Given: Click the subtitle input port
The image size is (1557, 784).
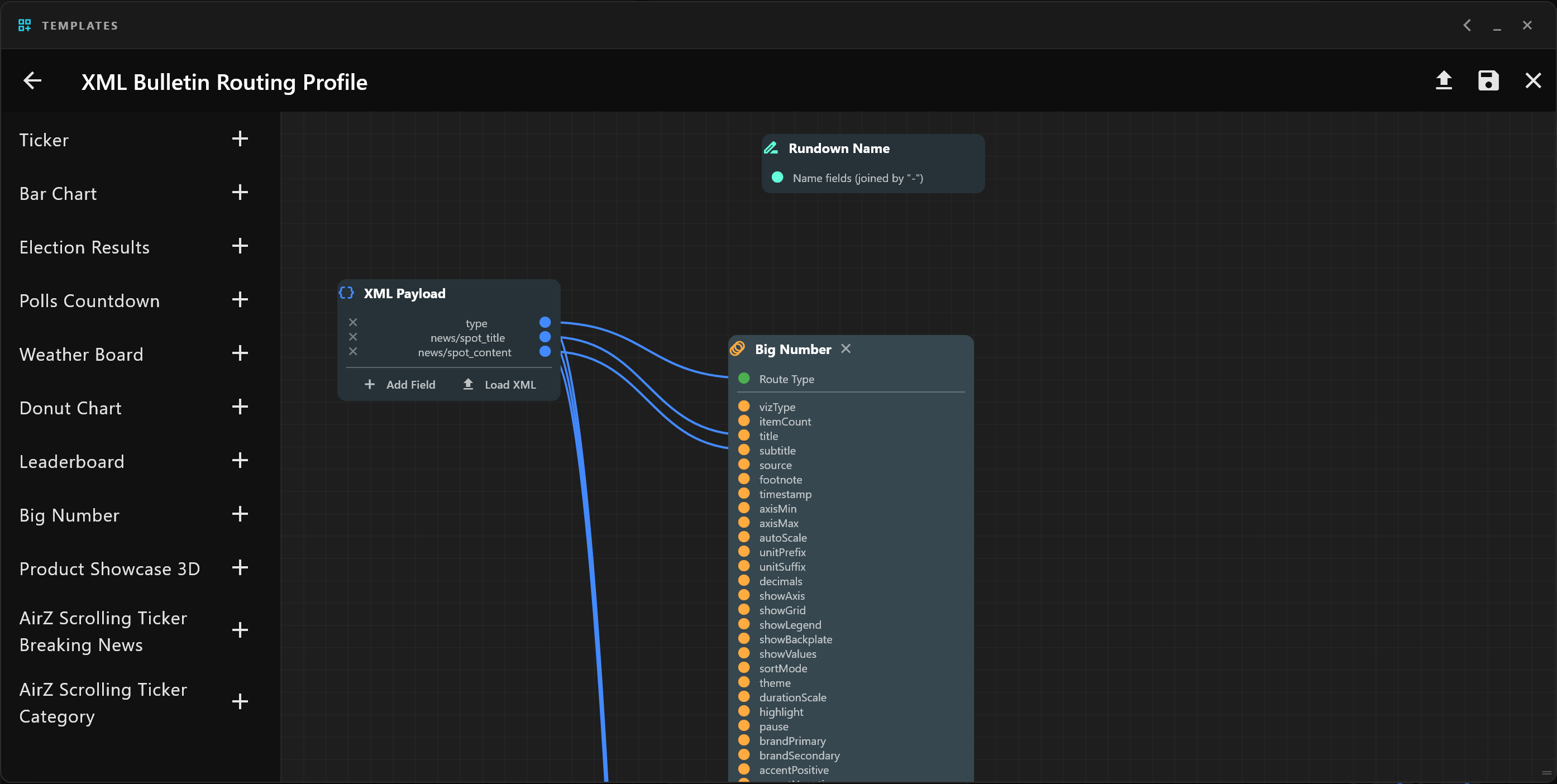Looking at the screenshot, I should [744, 450].
